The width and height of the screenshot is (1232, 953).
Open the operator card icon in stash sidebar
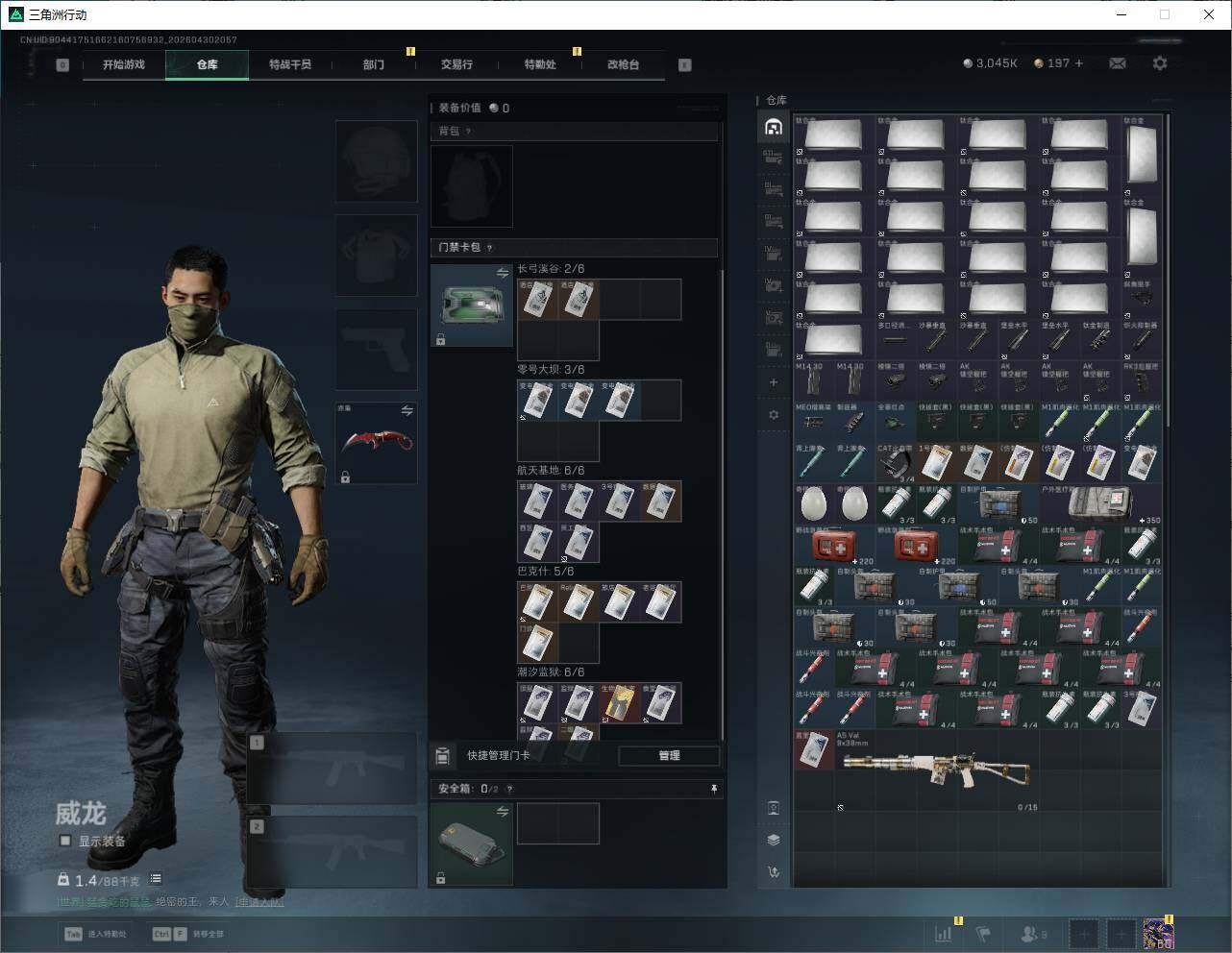(774, 808)
